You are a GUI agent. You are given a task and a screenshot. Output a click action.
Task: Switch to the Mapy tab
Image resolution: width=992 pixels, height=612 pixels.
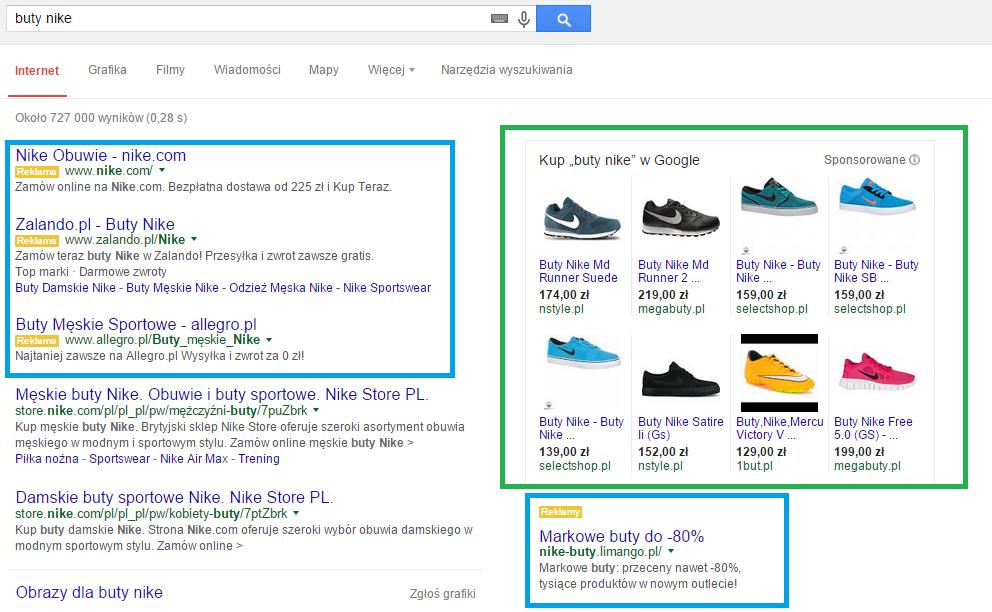tap(323, 70)
